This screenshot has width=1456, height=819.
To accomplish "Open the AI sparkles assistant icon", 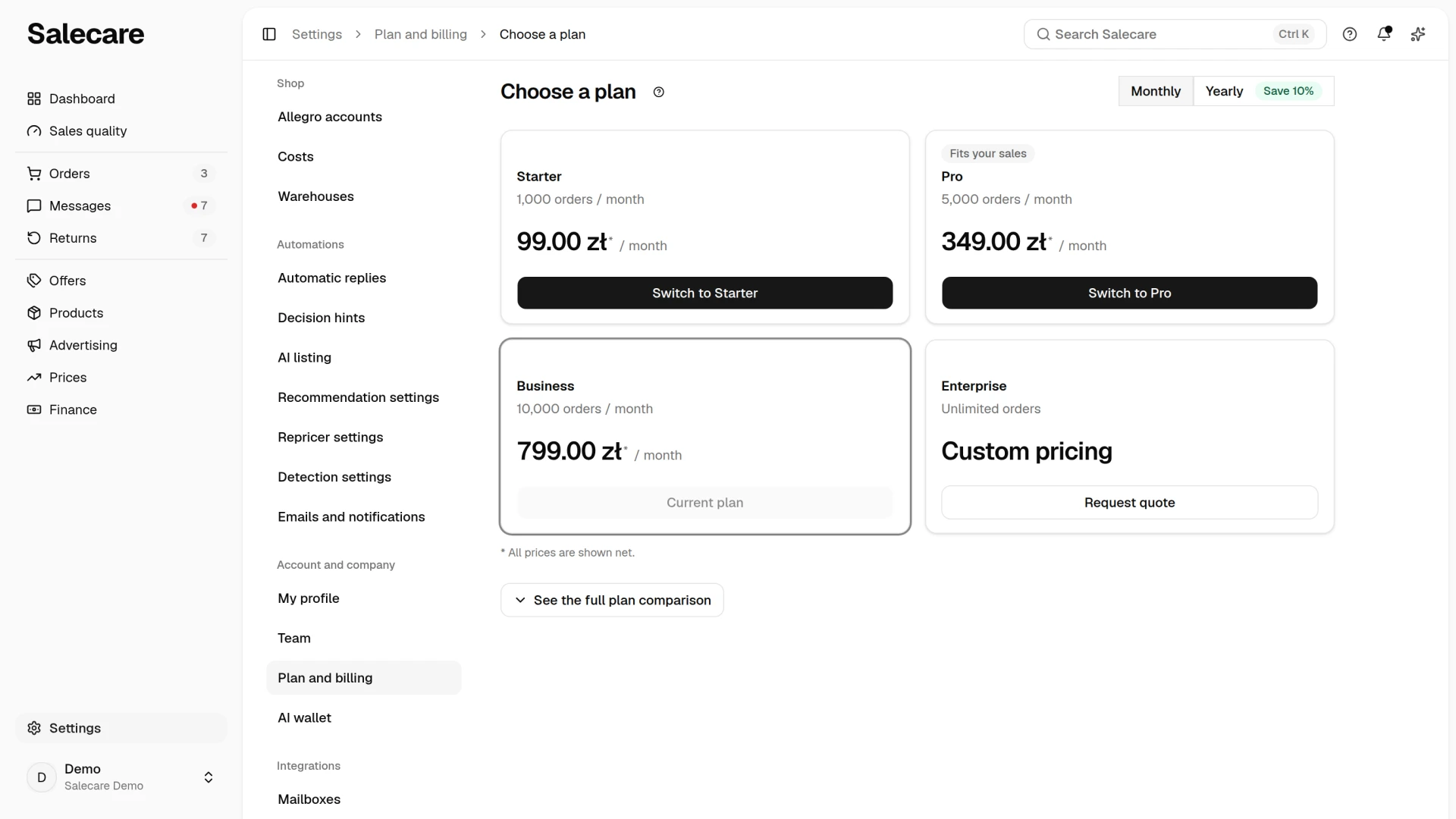I will (1418, 34).
